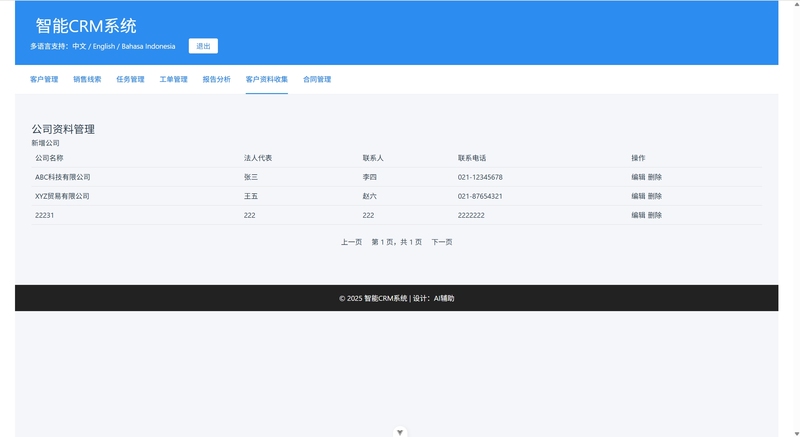Viewport: 800px width, 437px height.
Task: Delete the ABC科技有限公司 row
Action: click(x=655, y=177)
